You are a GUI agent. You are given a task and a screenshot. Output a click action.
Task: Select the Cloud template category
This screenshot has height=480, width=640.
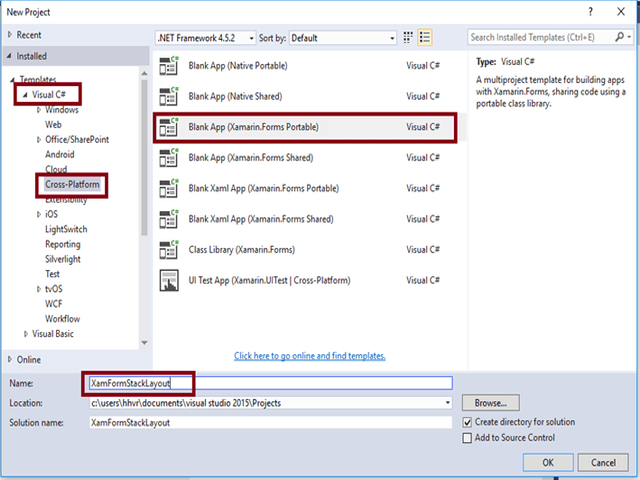click(x=56, y=169)
